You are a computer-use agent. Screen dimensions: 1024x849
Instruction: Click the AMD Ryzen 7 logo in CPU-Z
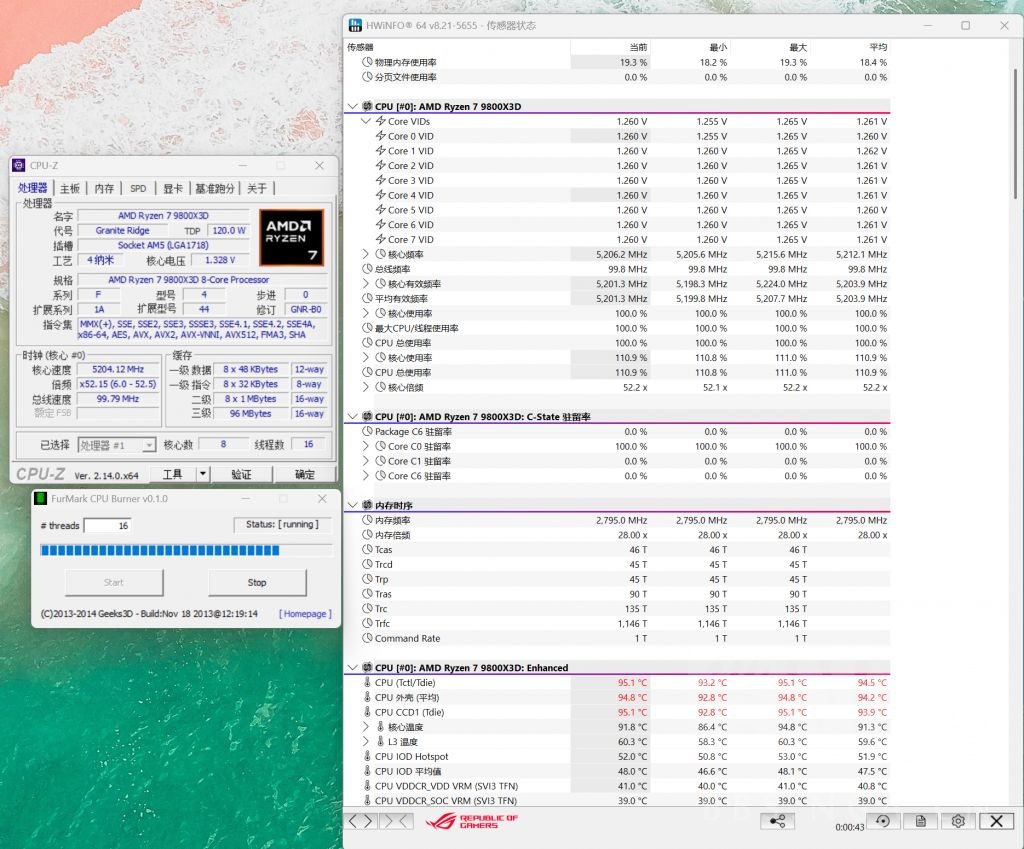[291, 238]
